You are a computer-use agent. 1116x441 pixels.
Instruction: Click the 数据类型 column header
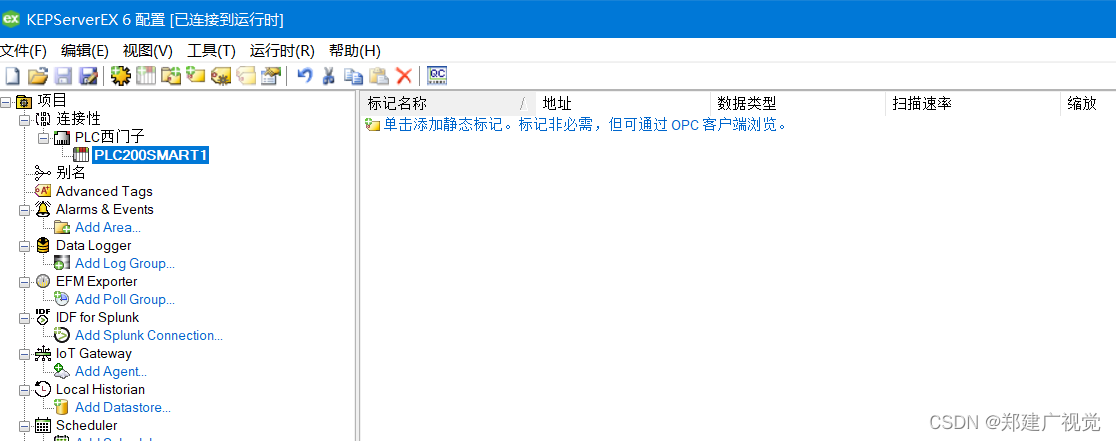tap(798, 104)
